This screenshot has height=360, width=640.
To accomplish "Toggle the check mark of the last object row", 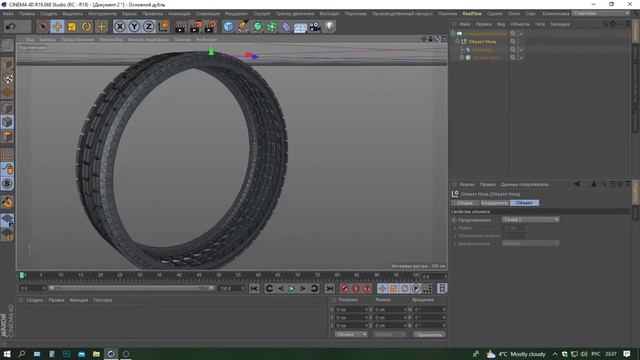I will click(521, 58).
